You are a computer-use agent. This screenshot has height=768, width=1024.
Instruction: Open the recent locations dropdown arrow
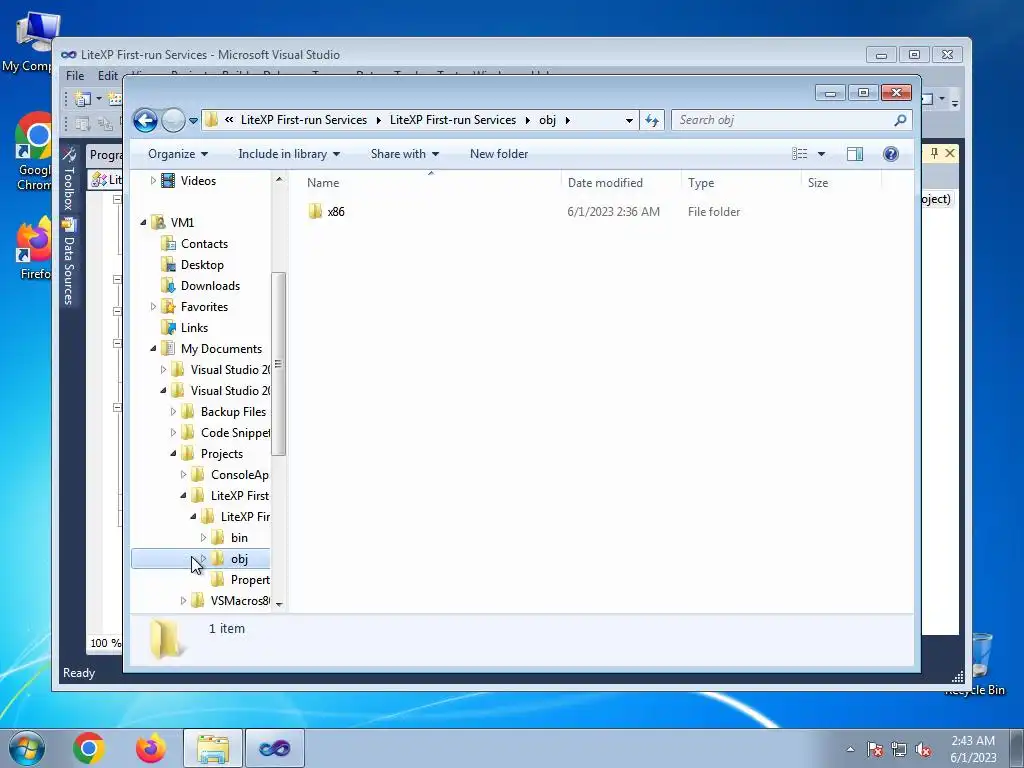coord(193,121)
